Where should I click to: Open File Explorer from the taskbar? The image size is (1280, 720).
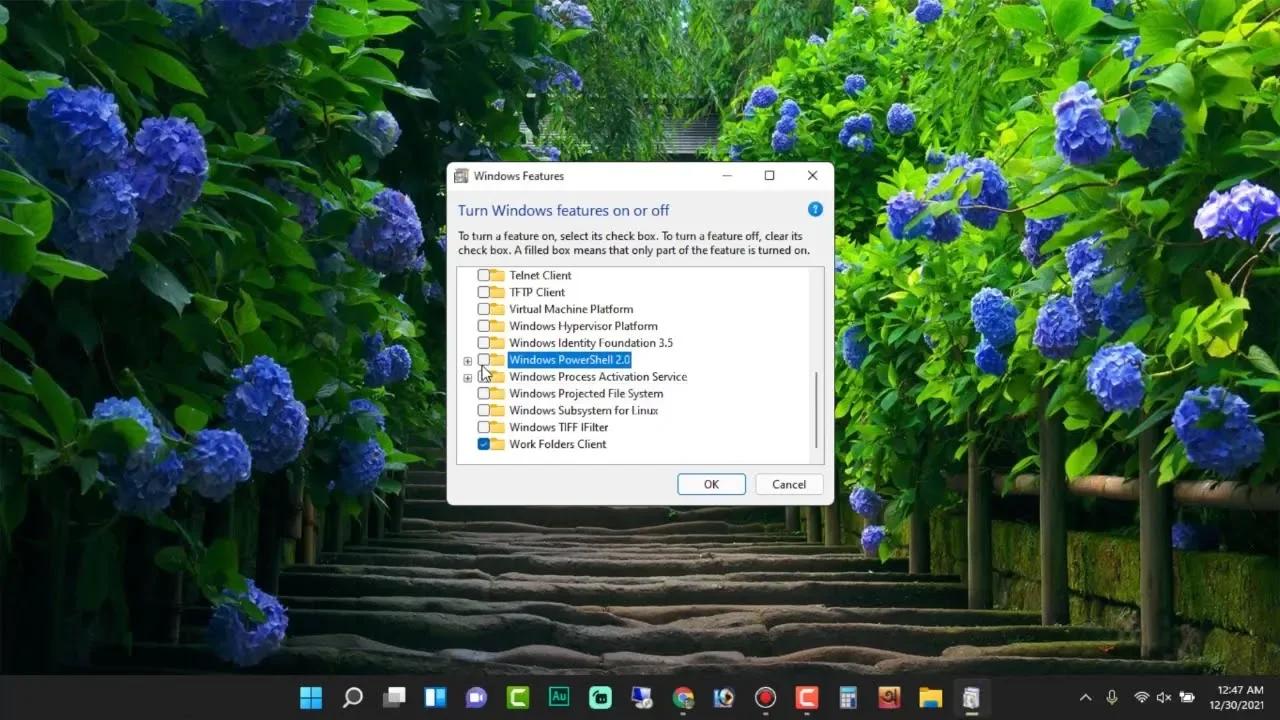(930, 697)
